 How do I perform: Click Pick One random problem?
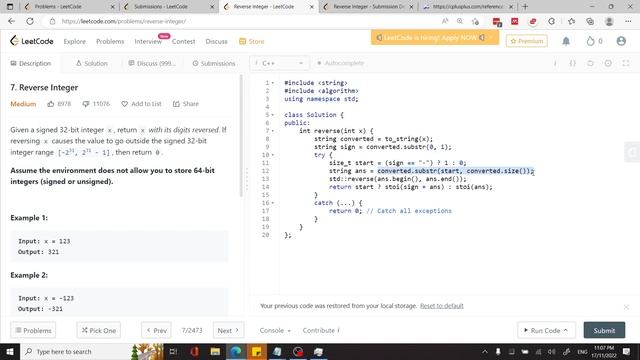point(99,330)
